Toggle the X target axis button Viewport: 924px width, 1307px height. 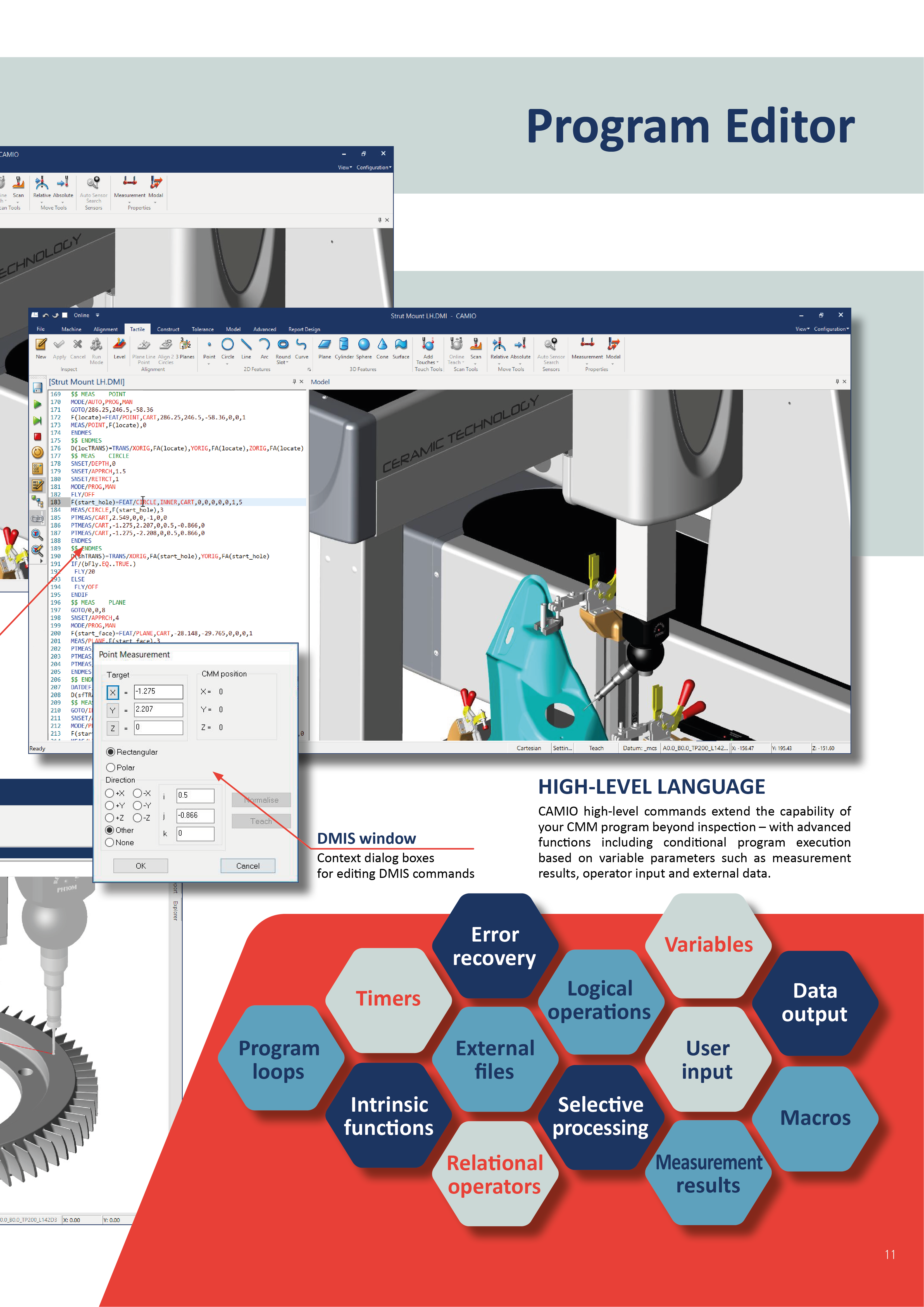113,692
